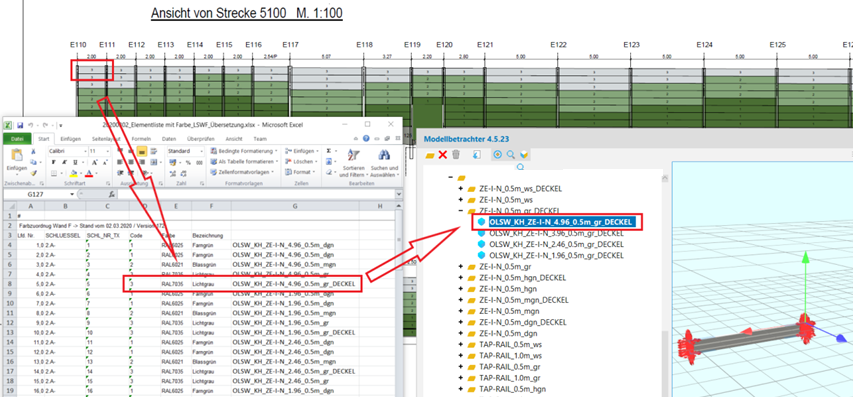Toggle bold formatting in Excel ribbon

click(x=54, y=162)
